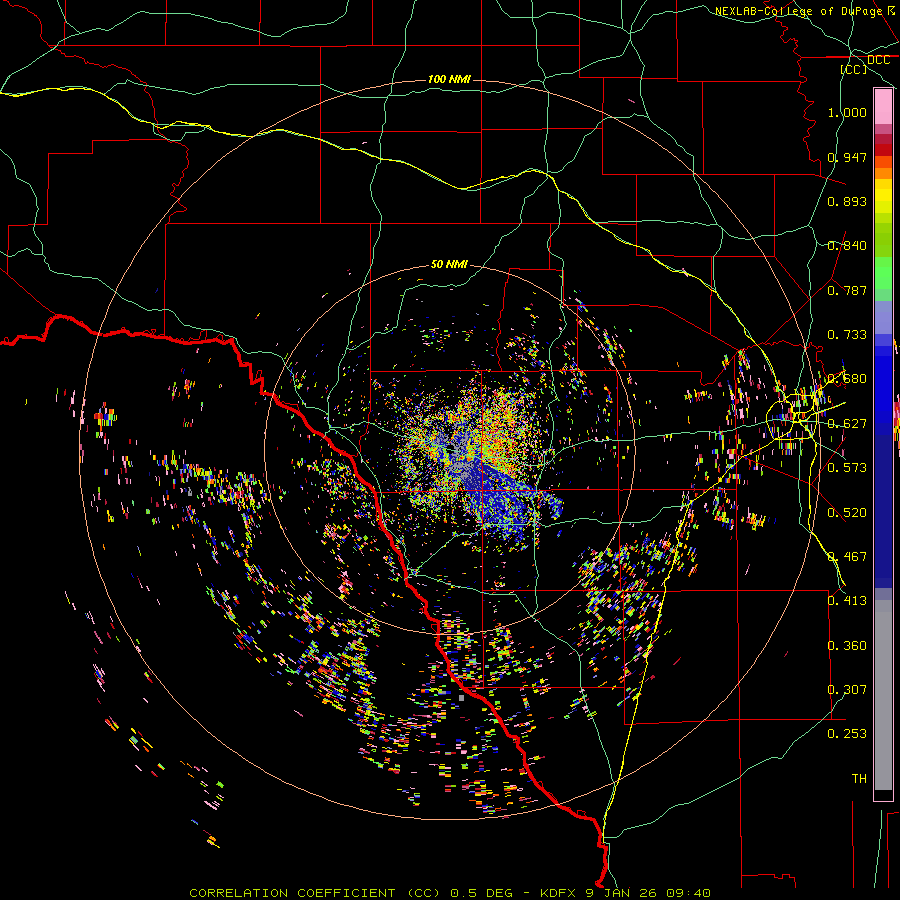Screen dimensions: 900x900
Task: Click the 0.680 scale value
Action: tap(847, 379)
